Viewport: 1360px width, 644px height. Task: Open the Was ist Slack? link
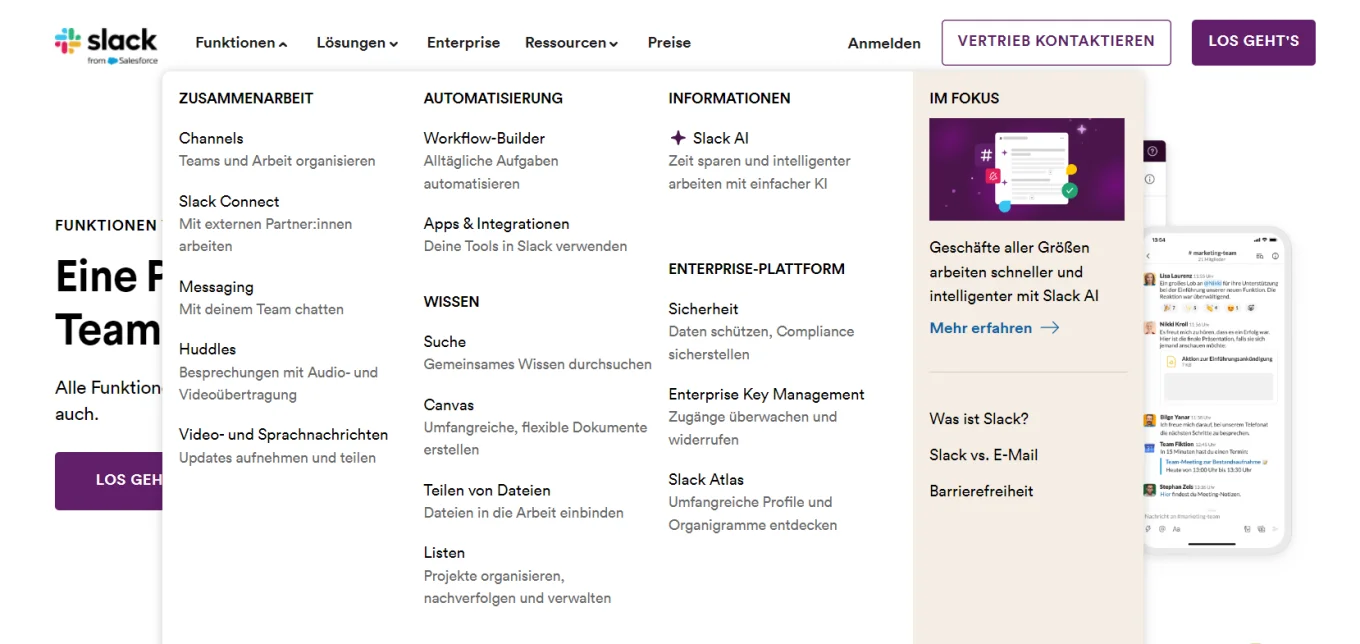(979, 419)
